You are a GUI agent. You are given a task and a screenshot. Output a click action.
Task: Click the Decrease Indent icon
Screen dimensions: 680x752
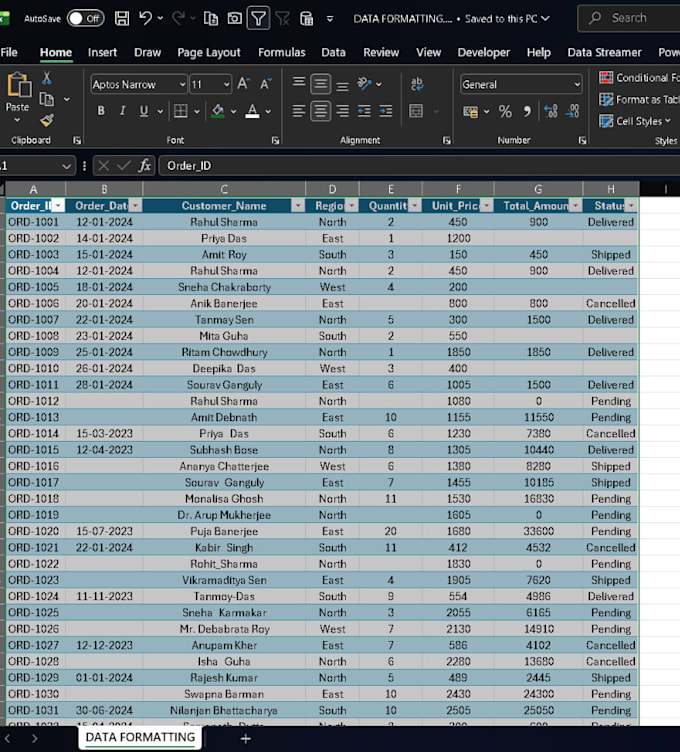364,111
